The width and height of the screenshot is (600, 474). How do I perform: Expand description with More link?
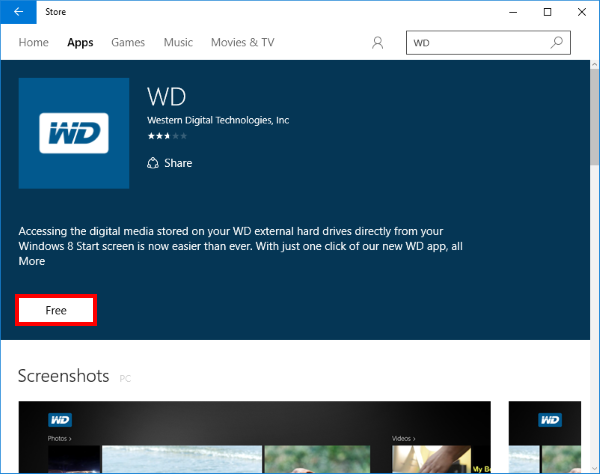(x=32, y=261)
